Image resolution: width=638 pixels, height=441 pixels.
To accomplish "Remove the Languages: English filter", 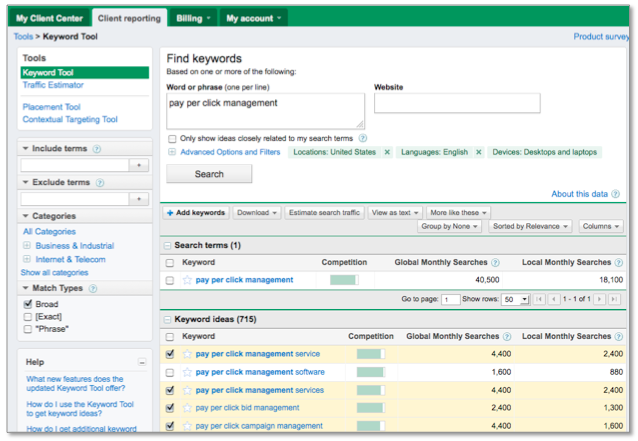I will (x=478, y=152).
